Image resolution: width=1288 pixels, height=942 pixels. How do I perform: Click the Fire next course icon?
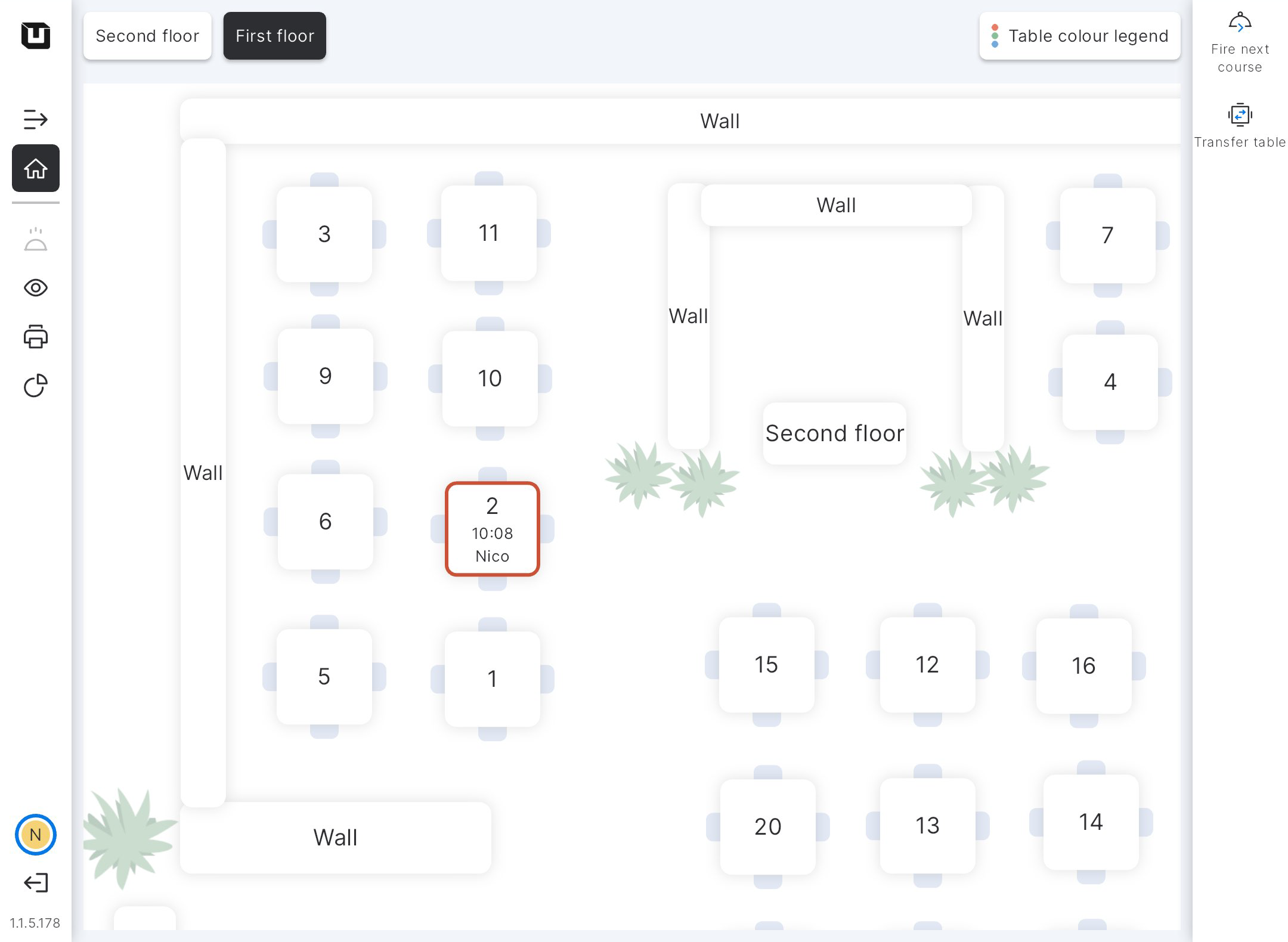(1240, 41)
